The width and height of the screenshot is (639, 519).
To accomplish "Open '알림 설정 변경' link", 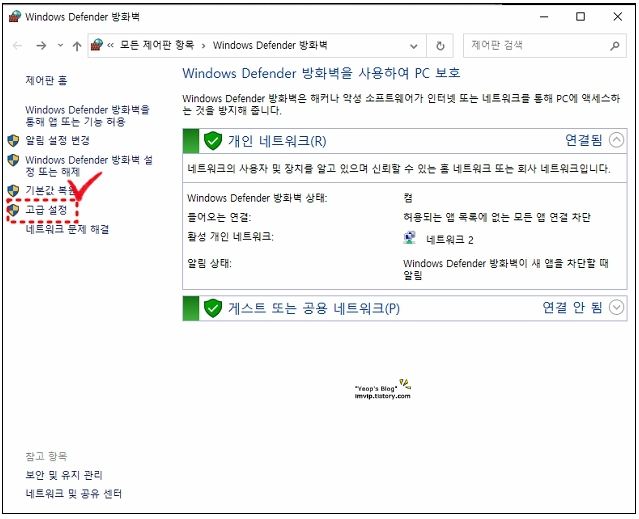I will 57,141.
